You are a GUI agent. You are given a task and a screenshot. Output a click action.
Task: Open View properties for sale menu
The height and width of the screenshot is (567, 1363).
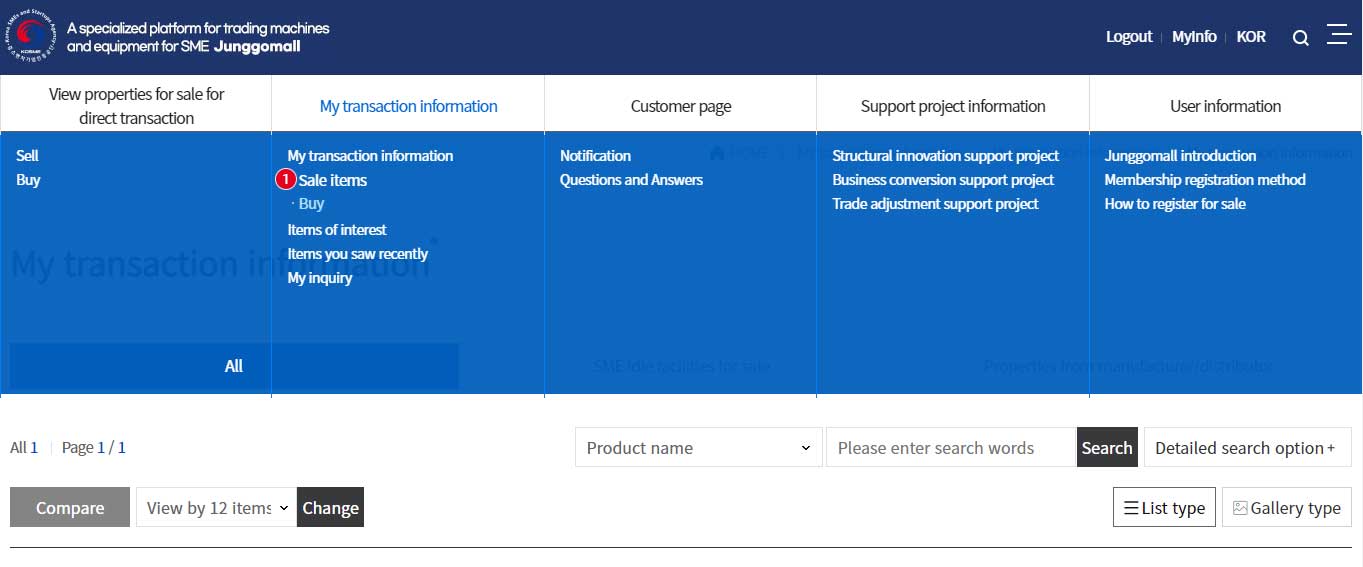coord(136,106)
